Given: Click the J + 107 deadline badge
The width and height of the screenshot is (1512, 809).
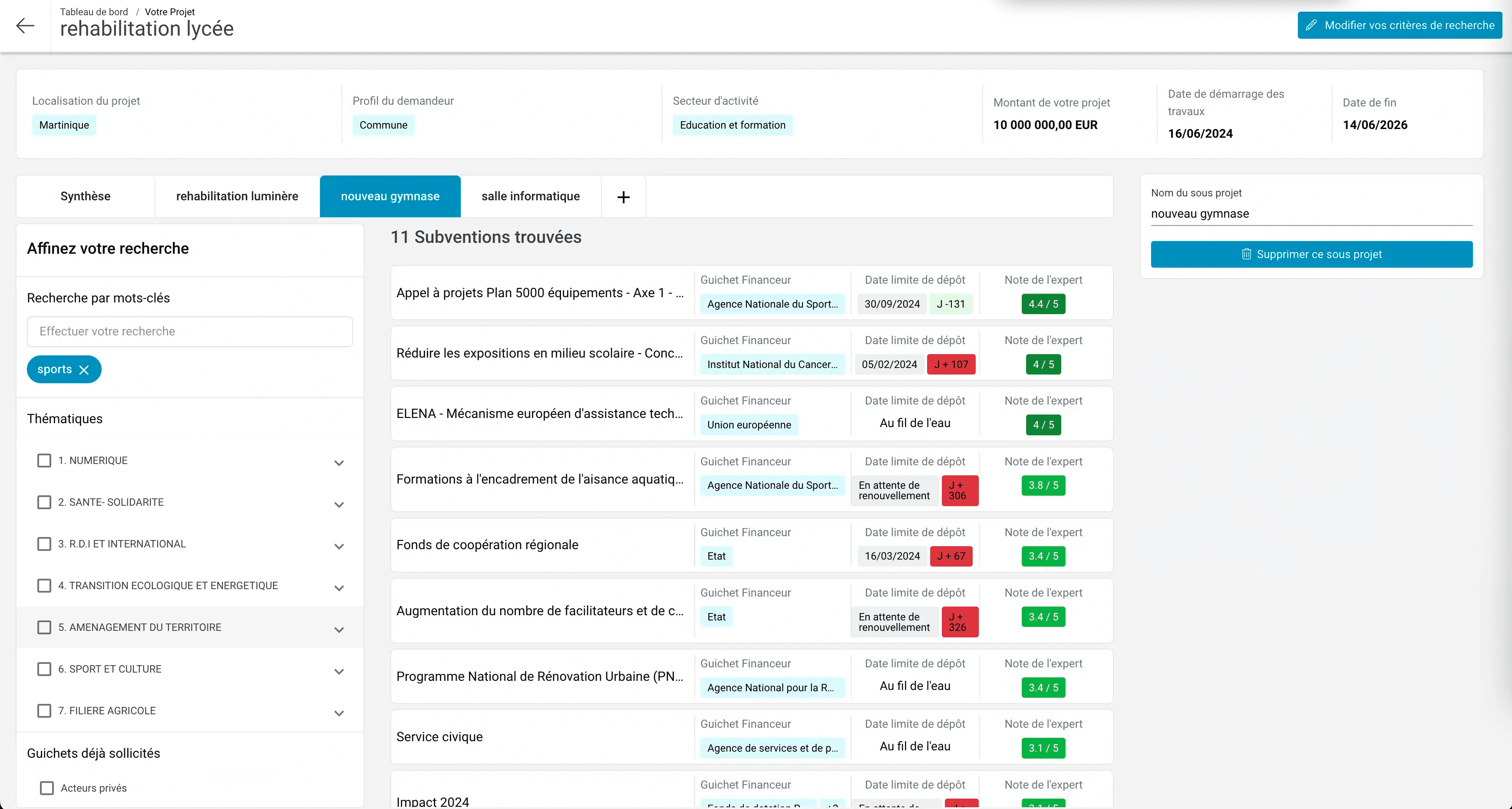Looking at the screenshot, I should point(951,364).
